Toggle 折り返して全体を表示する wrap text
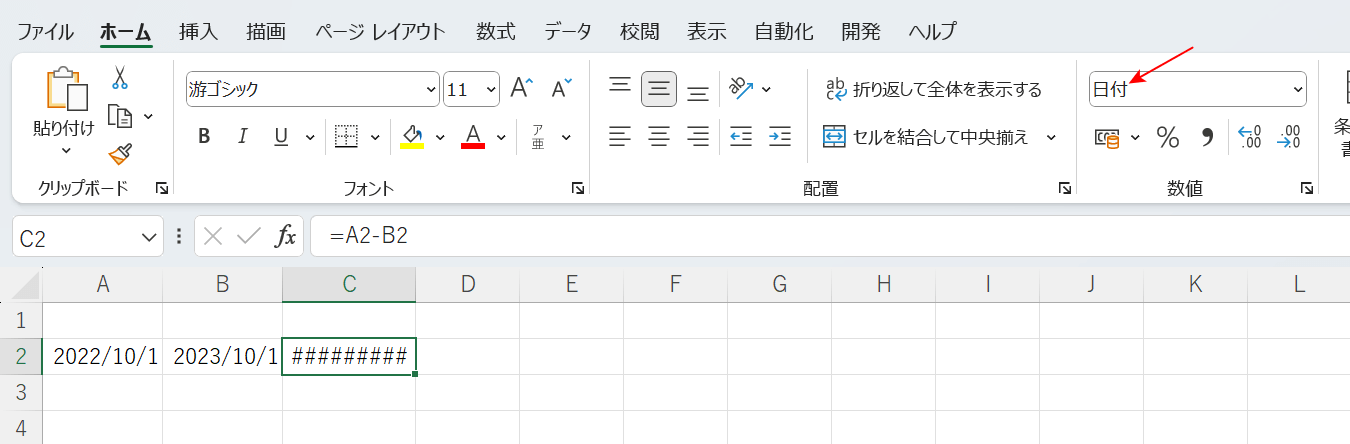The height and width of the screenshot is (444, 1350). [x=932, y=90]
